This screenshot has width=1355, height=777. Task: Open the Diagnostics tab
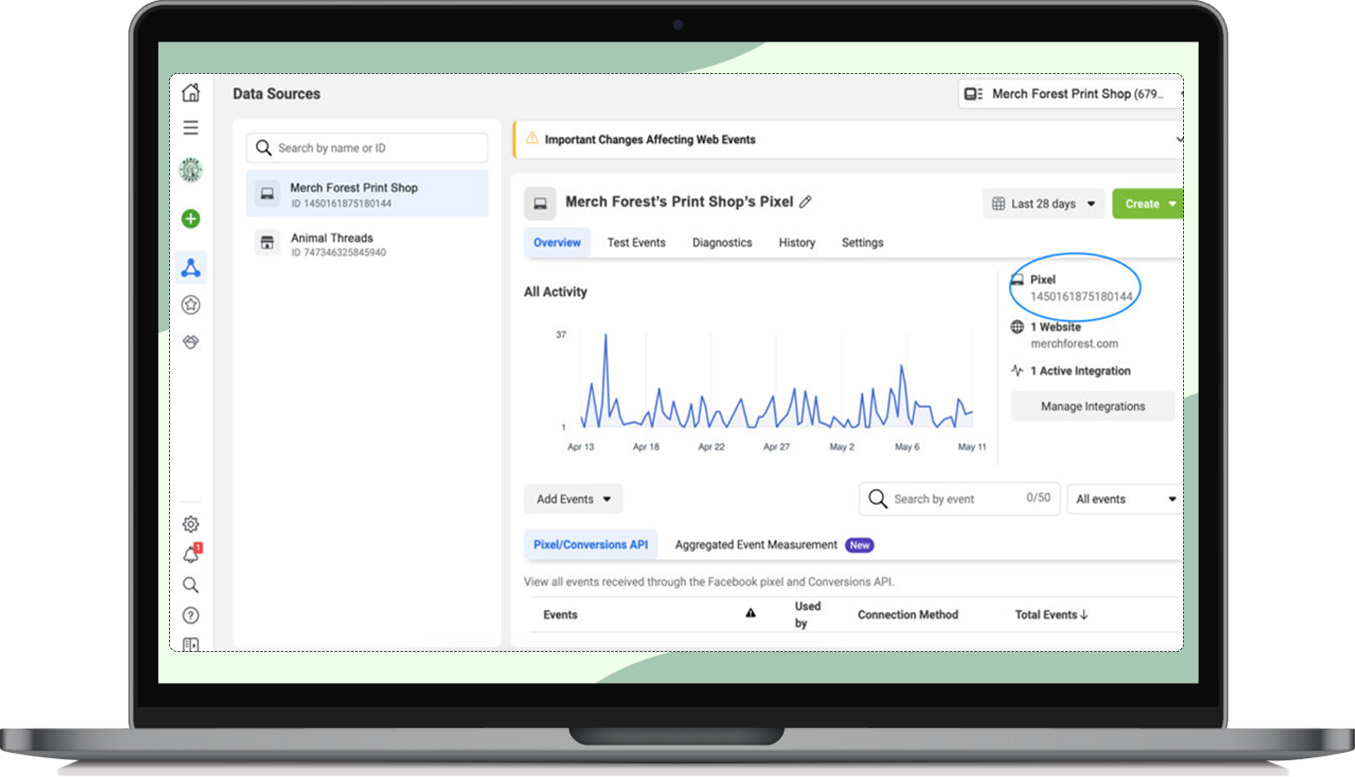pyautogui.click(x=722, y=243)
